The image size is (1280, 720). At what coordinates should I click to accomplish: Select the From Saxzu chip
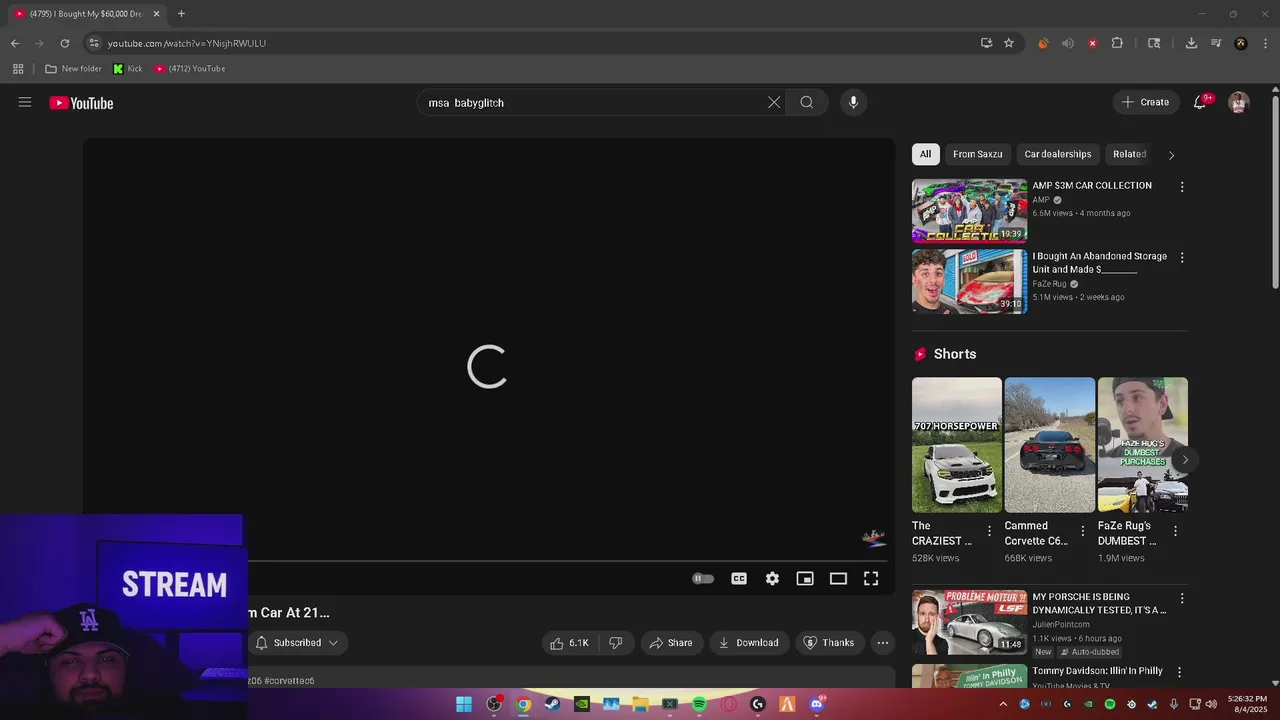pos(977,154)
